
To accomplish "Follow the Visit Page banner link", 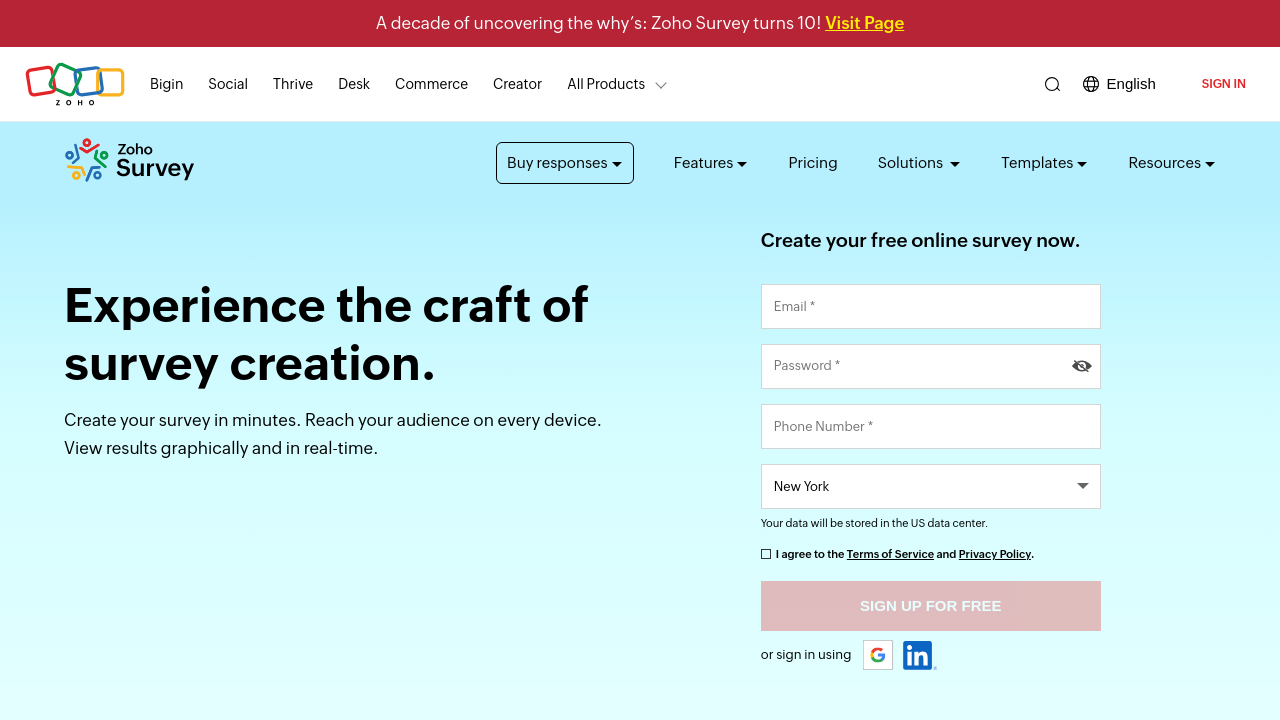I will click(864, 23).
